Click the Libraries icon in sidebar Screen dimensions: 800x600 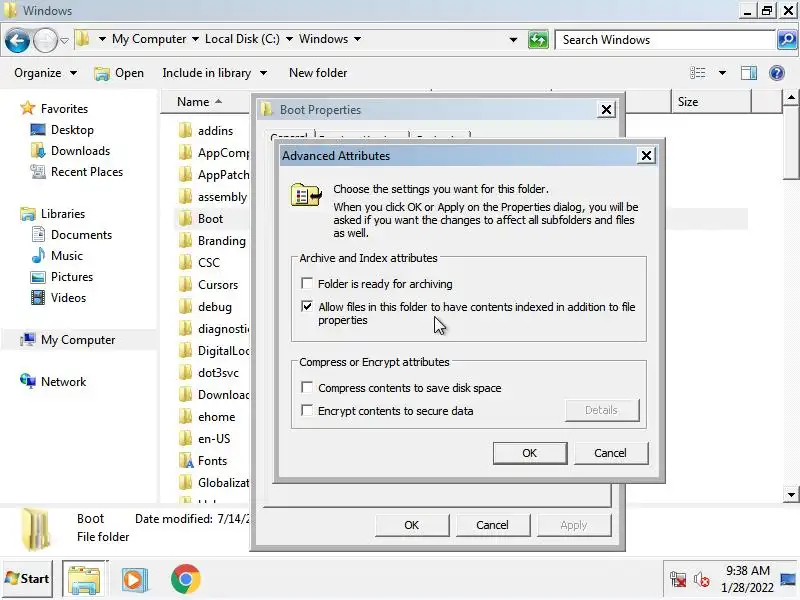pos(28,214)
